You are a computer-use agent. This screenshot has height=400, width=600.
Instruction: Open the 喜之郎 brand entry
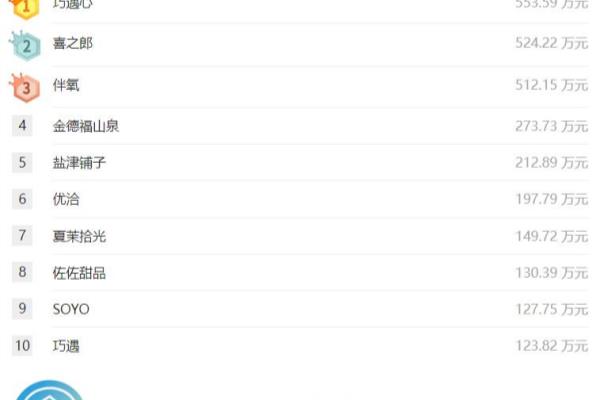[73, 43]
